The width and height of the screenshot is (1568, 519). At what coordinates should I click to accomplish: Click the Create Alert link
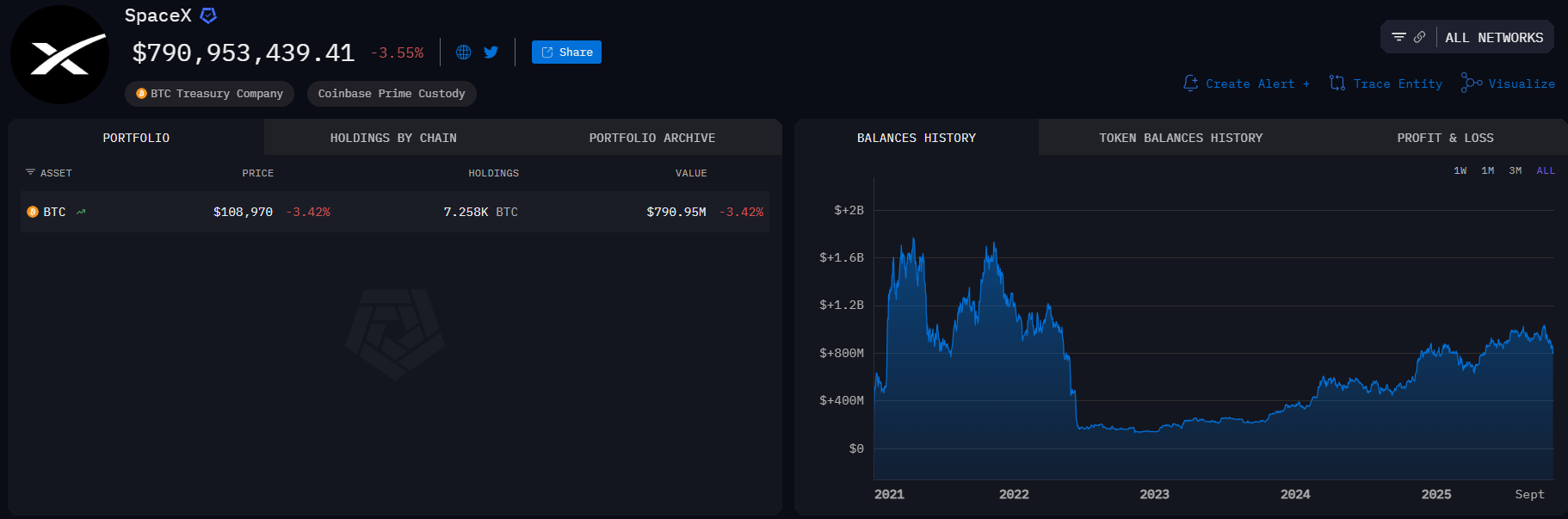1247,83
